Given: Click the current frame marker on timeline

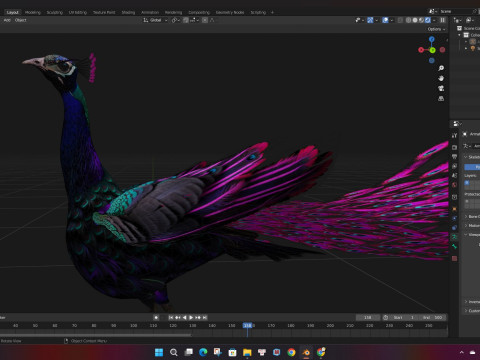Looking at the screenshot, I should click(x=248, y=325).
